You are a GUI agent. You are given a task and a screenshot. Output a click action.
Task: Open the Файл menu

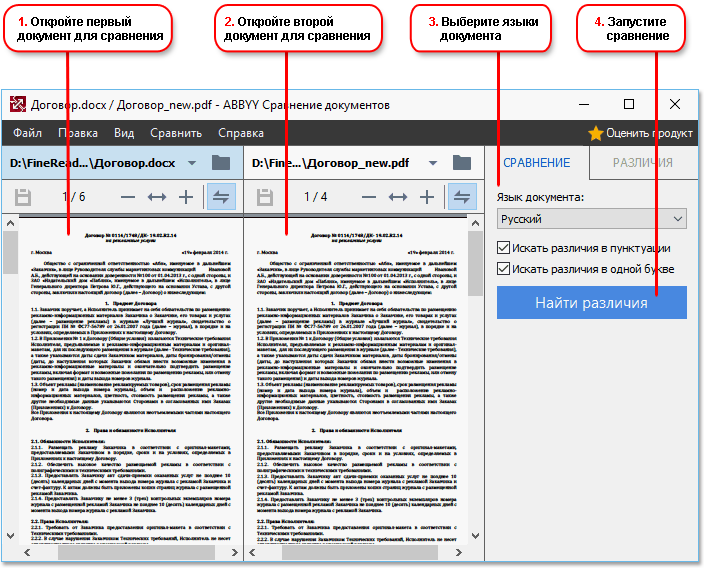(x=27, y=133)
